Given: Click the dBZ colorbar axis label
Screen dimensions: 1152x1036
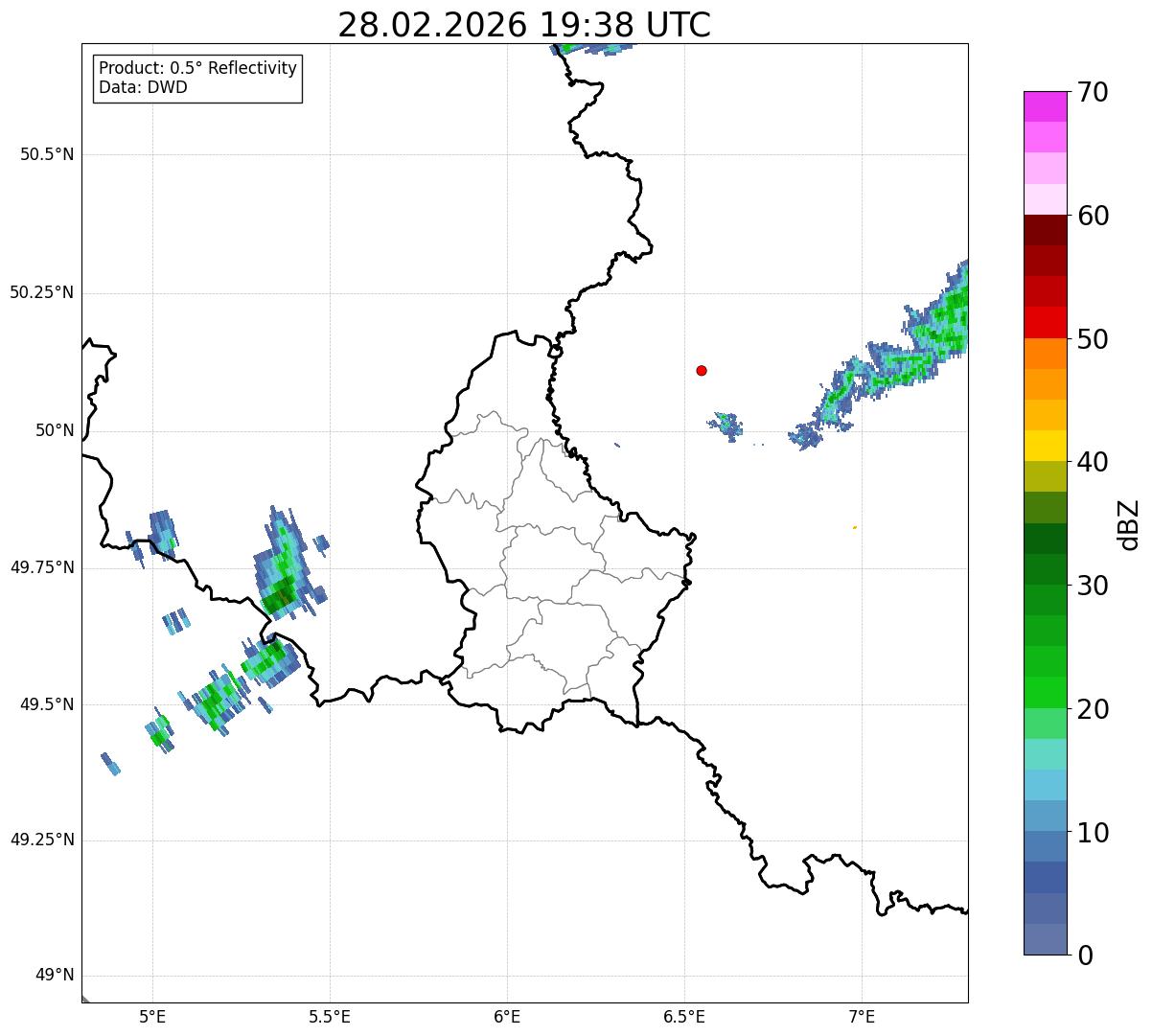Looking at the screenshot, I should coord(1129,523).
